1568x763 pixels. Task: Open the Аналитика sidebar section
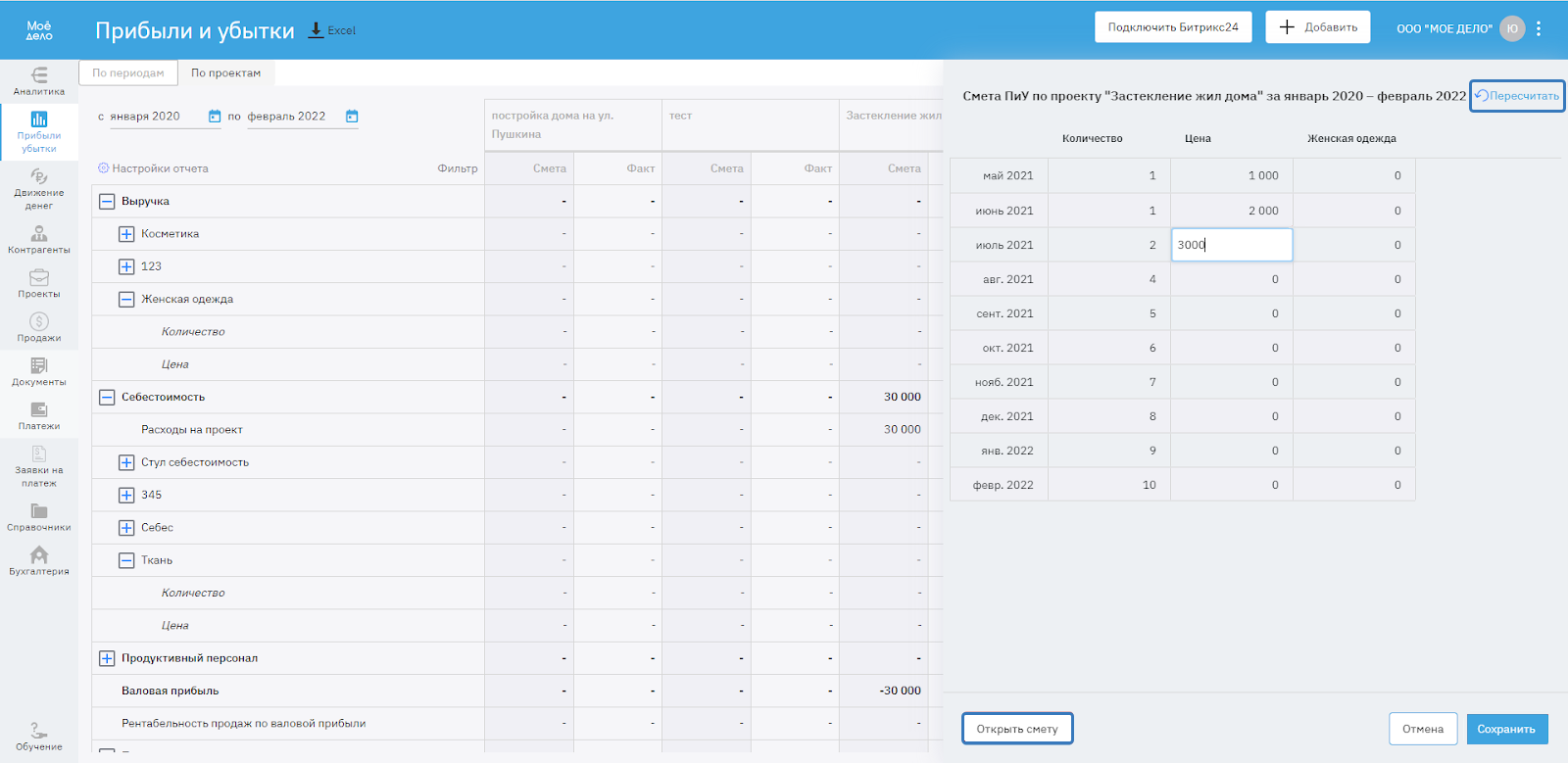39,81
